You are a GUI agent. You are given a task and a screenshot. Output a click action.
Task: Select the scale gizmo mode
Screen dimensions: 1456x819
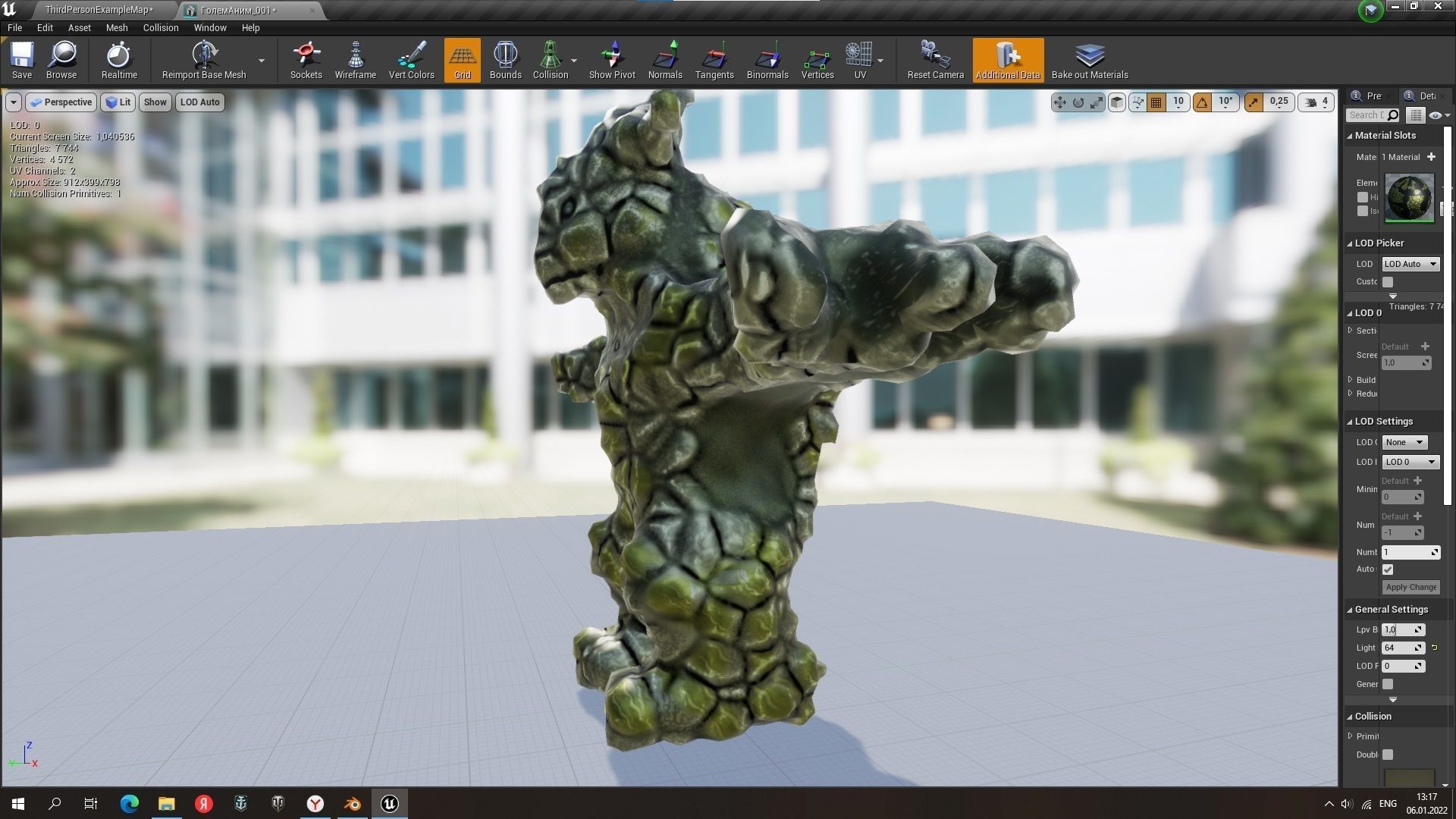1097,102
